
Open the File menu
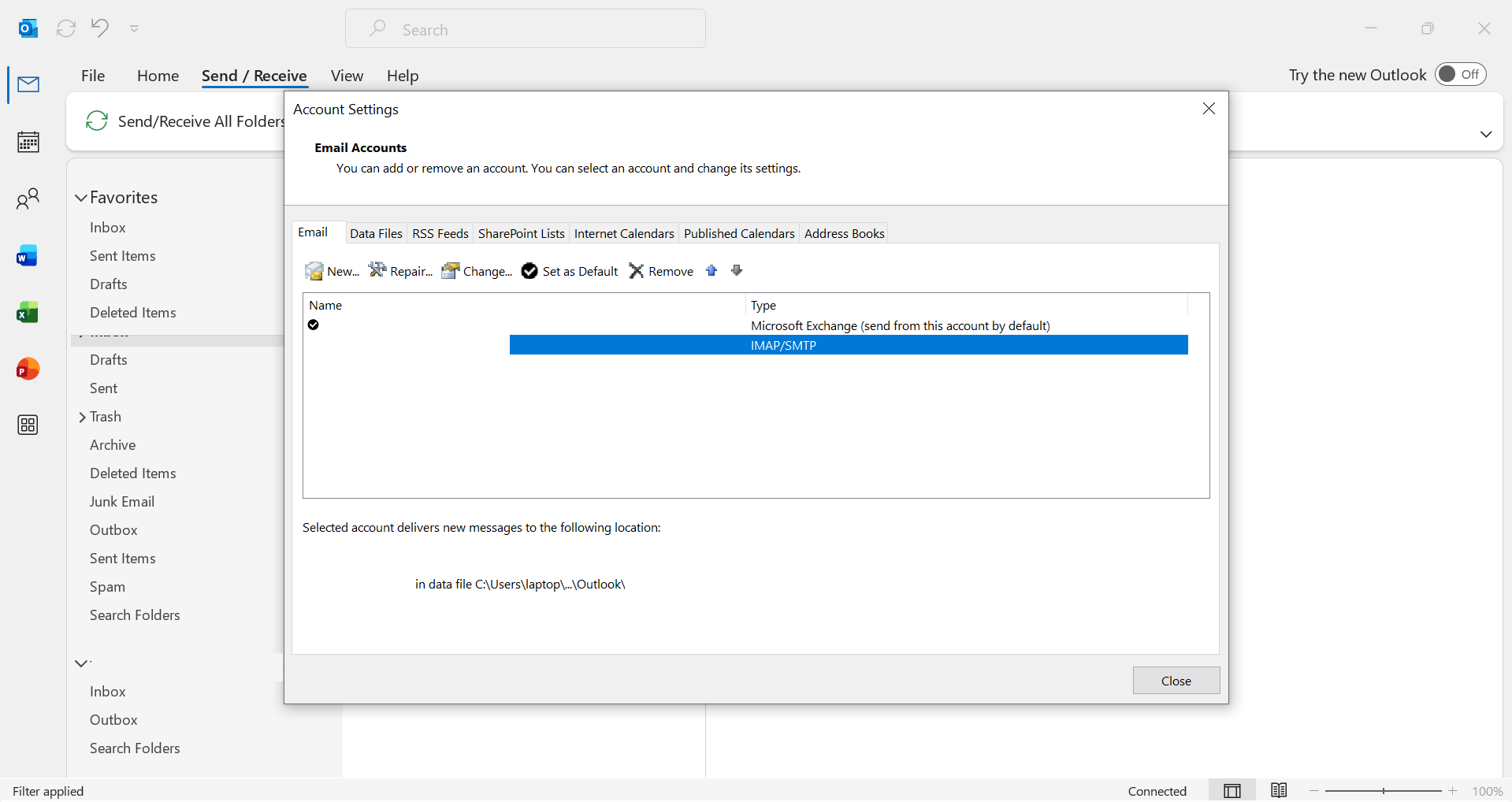coord(93,76)
